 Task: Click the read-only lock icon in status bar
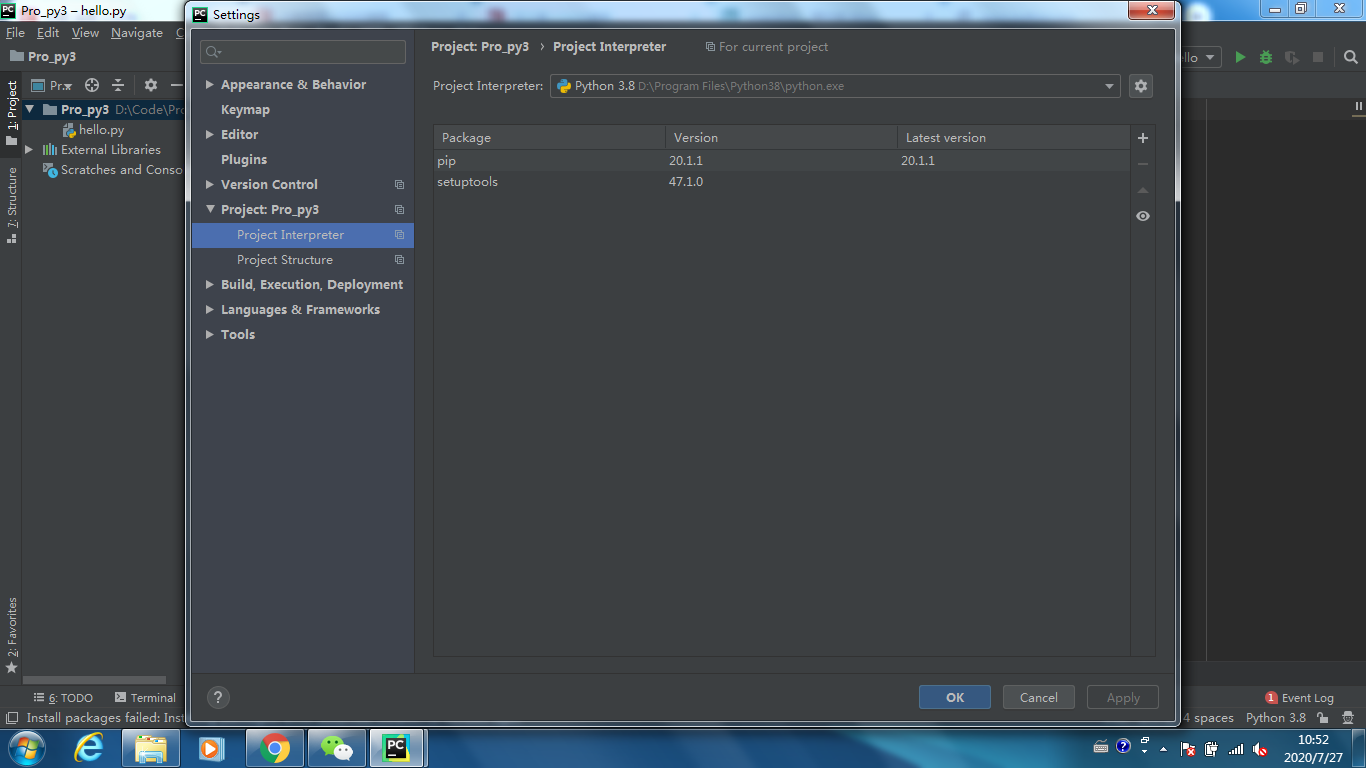pos(1323,718)
